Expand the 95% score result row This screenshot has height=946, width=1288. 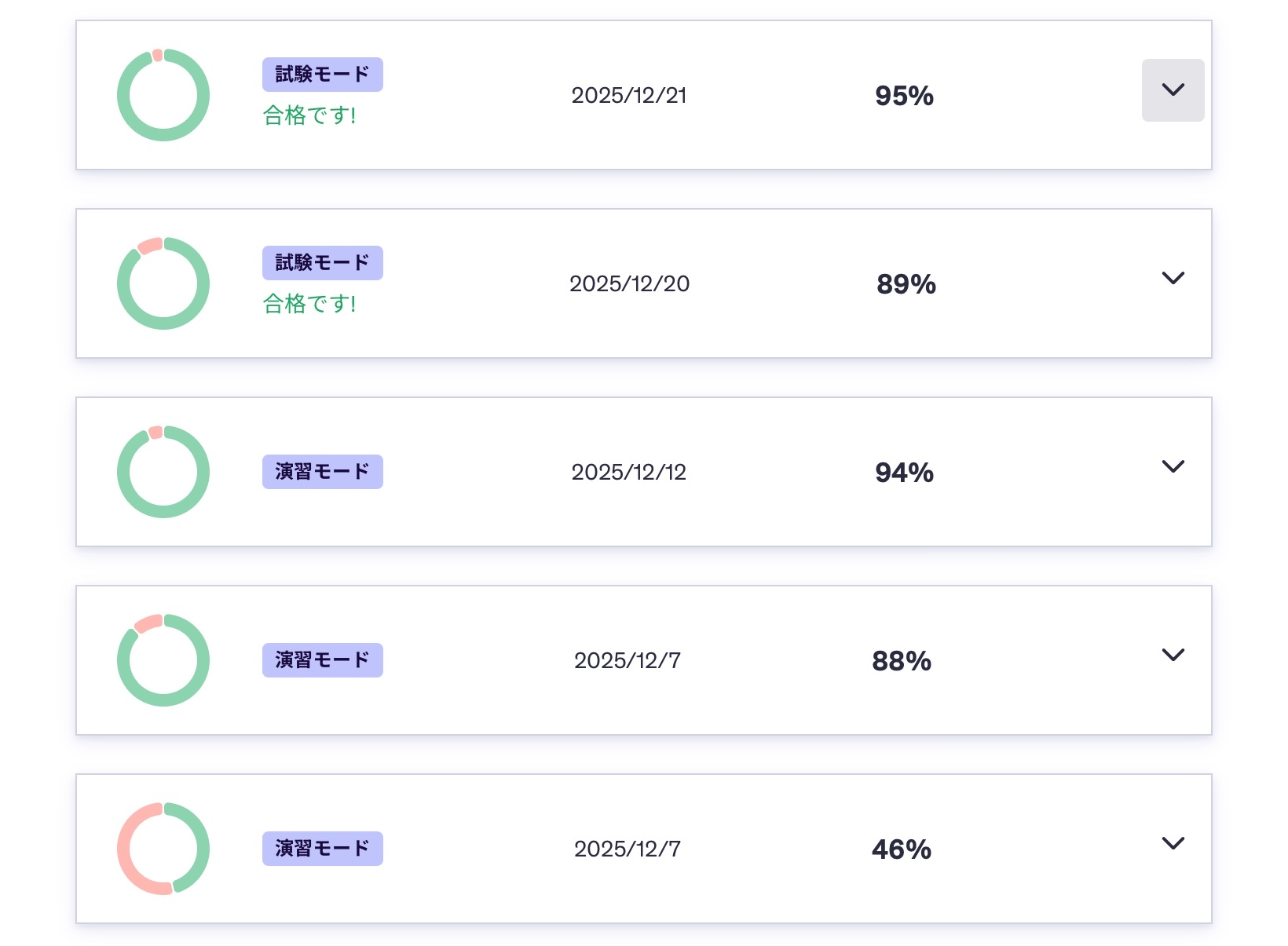coord(1173,90)
